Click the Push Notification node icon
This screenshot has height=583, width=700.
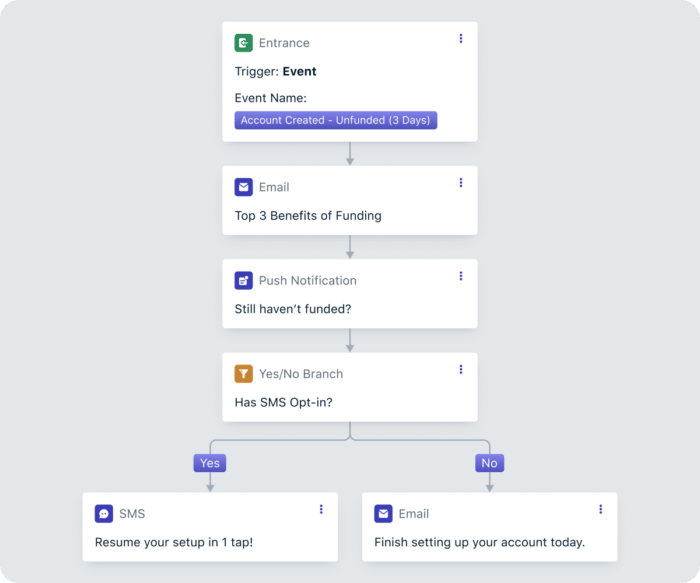pyautogui.click(x=244, y=281)
